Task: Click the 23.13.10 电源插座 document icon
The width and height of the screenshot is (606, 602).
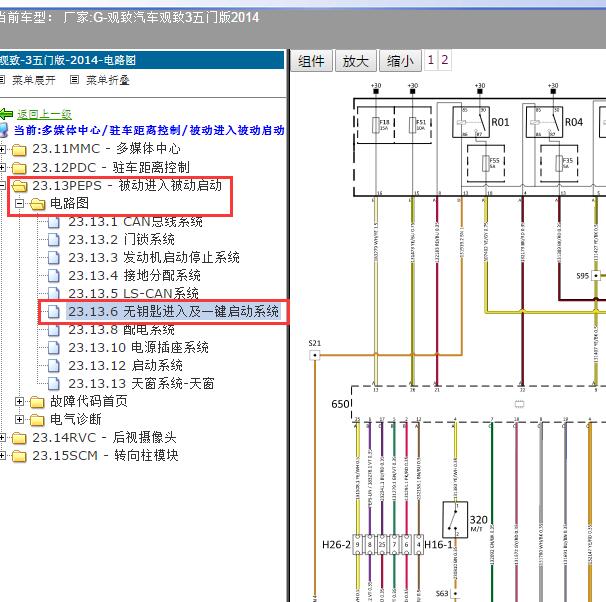Action: pos(54,347)
